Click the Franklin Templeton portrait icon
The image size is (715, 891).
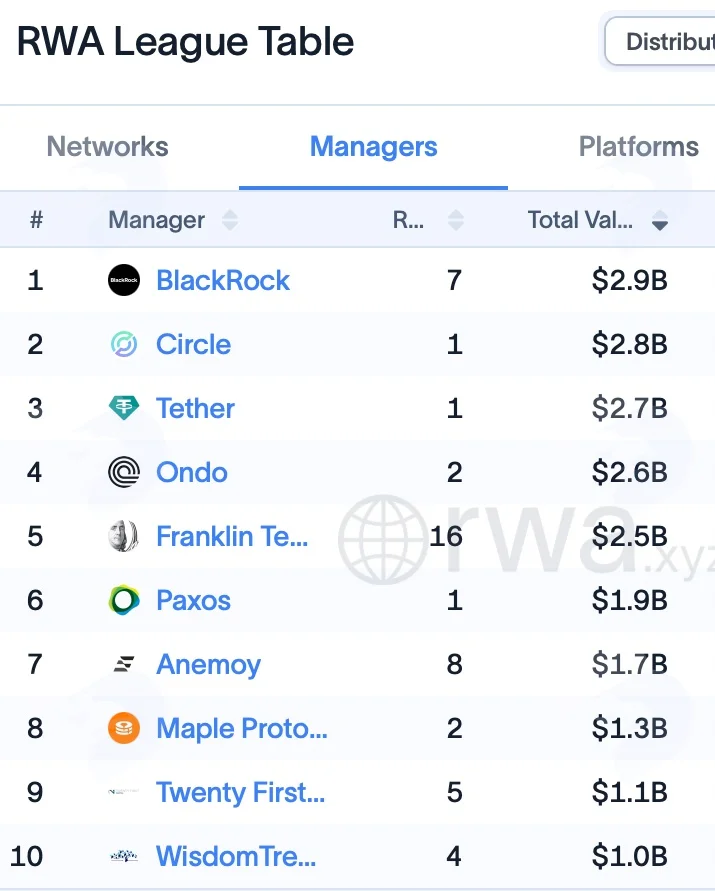tap(123, 536)
